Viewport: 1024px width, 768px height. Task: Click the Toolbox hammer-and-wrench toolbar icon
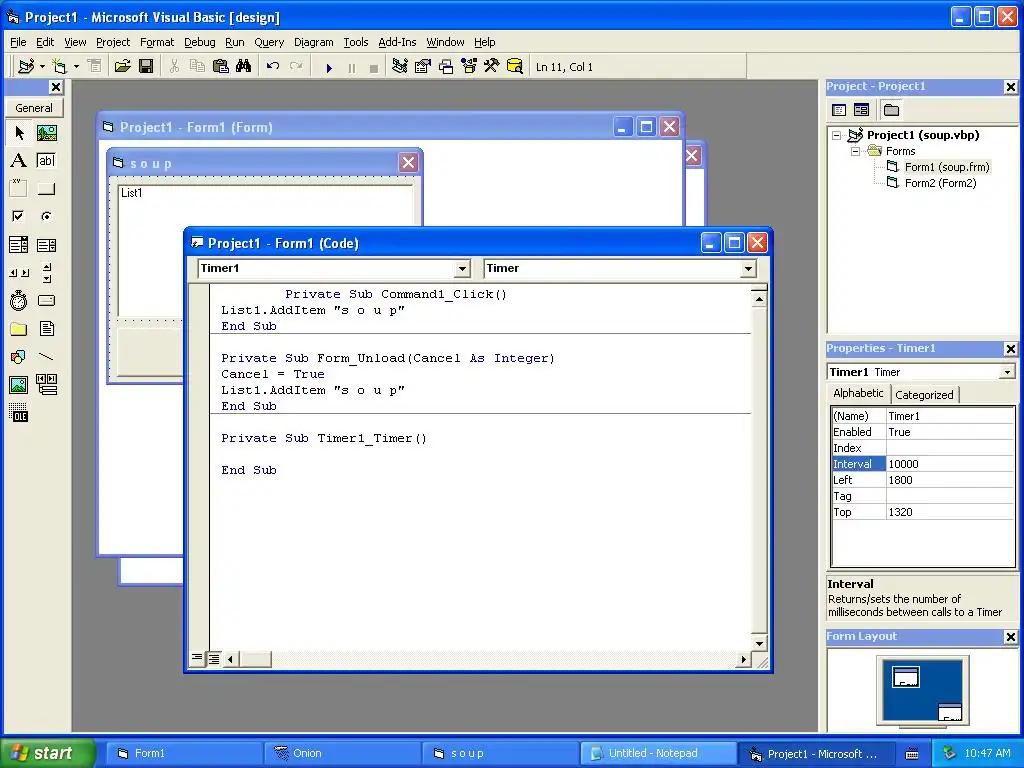point(492,66)
